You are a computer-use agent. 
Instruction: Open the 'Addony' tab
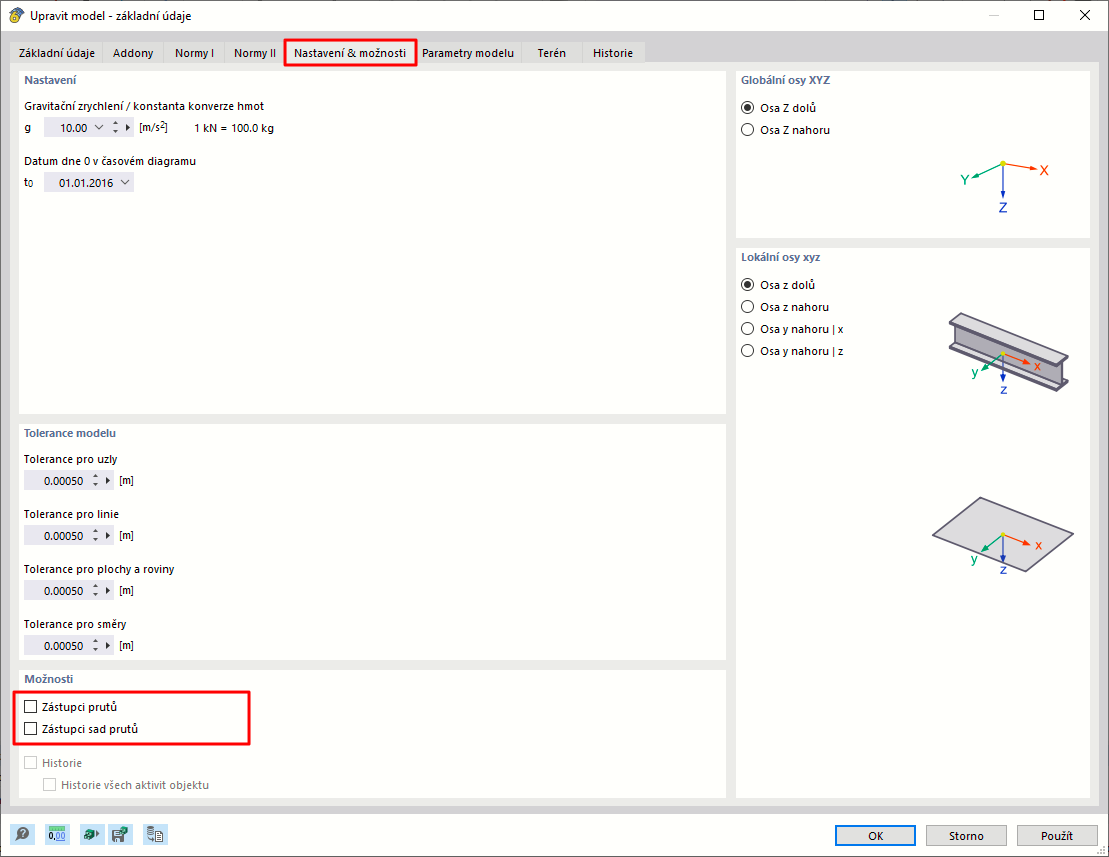coord(133,53)
